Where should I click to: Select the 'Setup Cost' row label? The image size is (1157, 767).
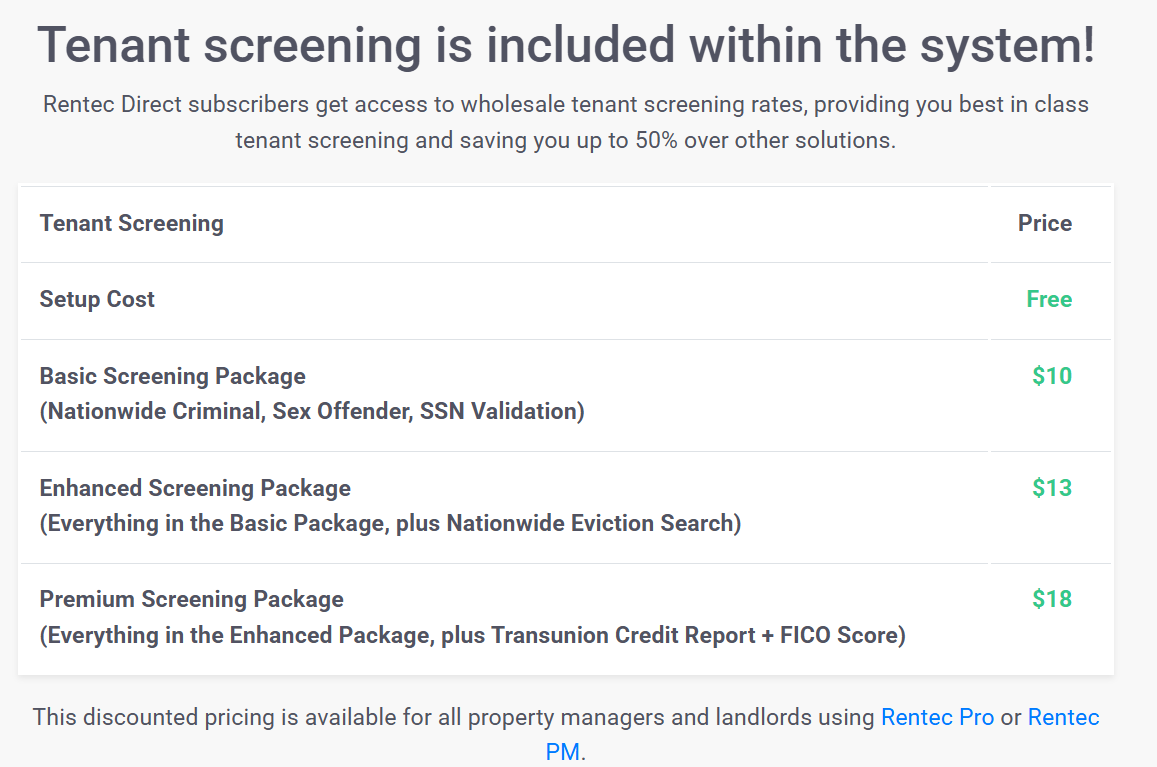[x=97, y=299]
